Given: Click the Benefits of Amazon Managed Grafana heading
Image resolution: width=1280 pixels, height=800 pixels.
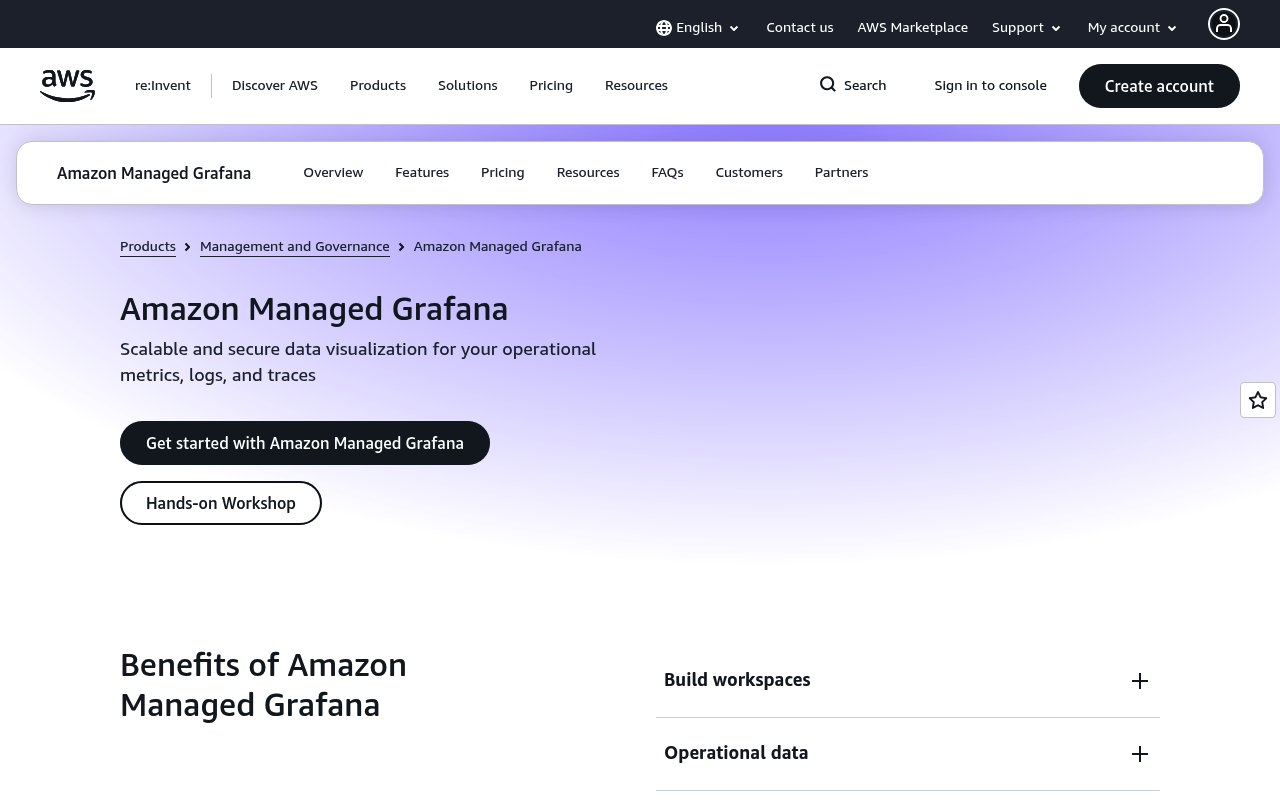Looking at the screenshot, I should point(264,685).
